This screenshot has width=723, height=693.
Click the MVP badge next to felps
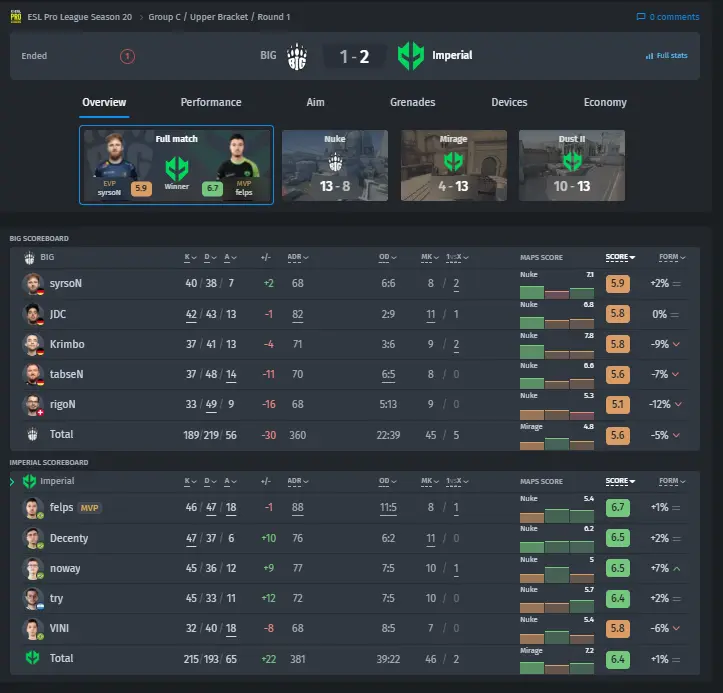89,508
